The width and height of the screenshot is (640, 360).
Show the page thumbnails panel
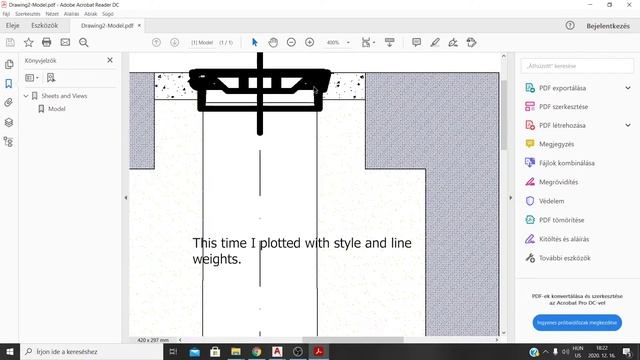9,64
